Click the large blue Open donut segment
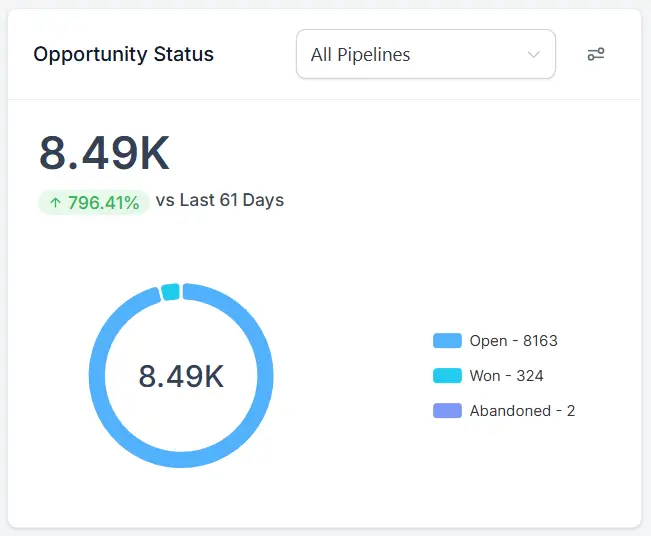Screen dimensions: 651x536 tap(181, 459)
